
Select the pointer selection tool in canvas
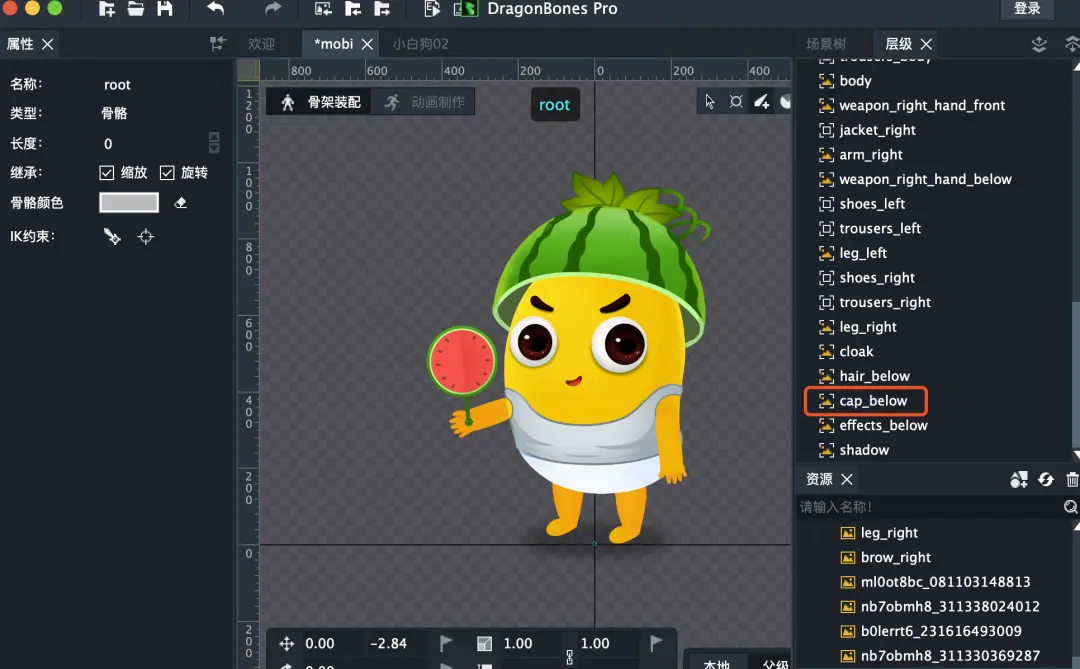click(709, 102)
